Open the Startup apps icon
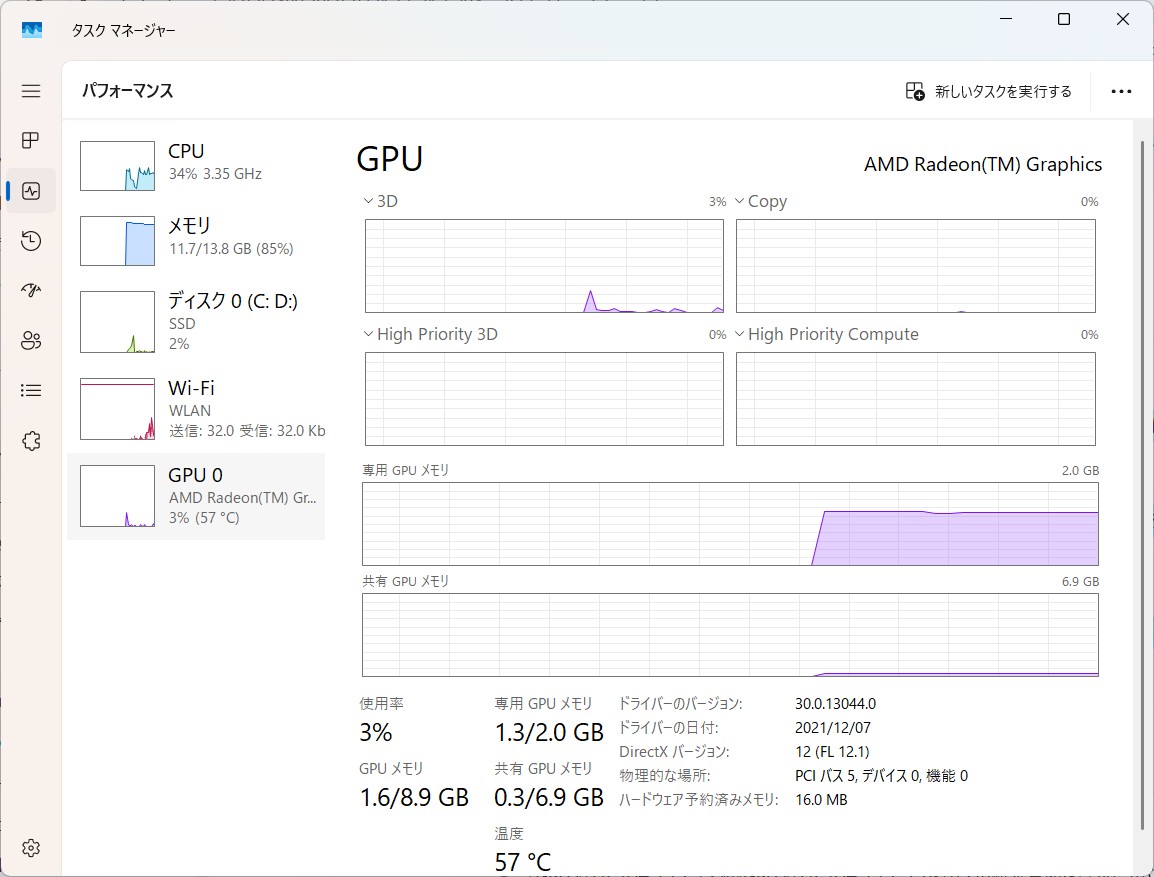Viewport: 1154px width, 877px height. tap(31, 291)
